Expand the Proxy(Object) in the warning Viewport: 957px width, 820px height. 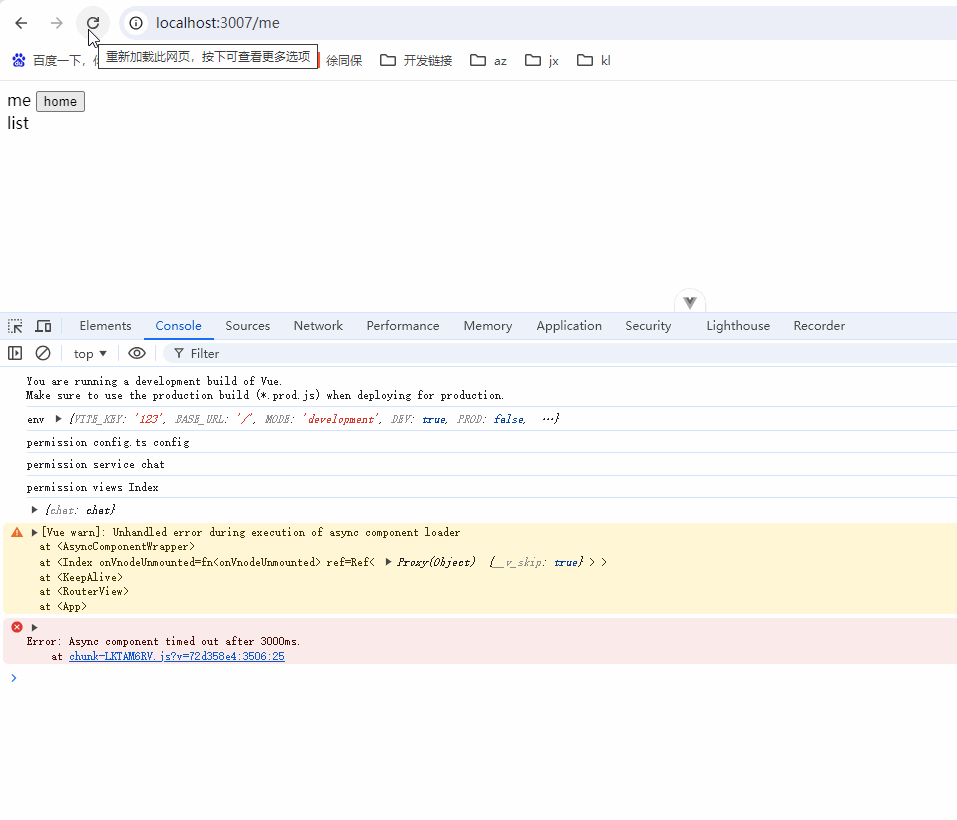[x=389, y=562]
